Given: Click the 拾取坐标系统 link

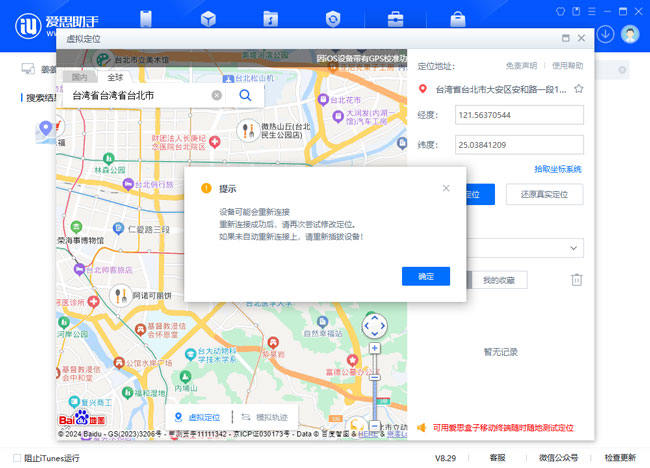Looking at the screenshot, I should [x=558, y=169].
